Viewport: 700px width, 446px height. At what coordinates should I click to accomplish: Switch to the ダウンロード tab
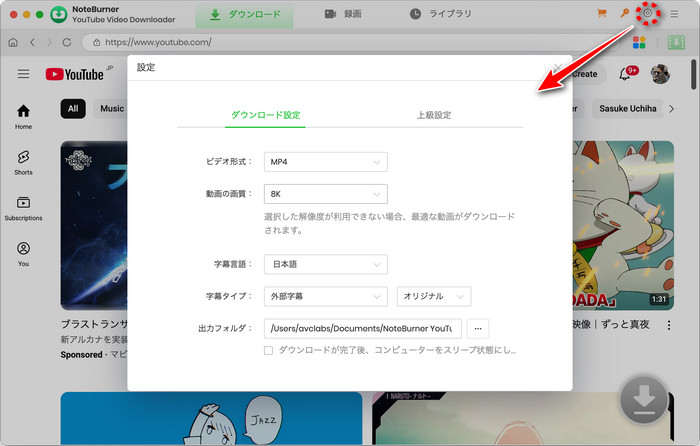[244, 14]
